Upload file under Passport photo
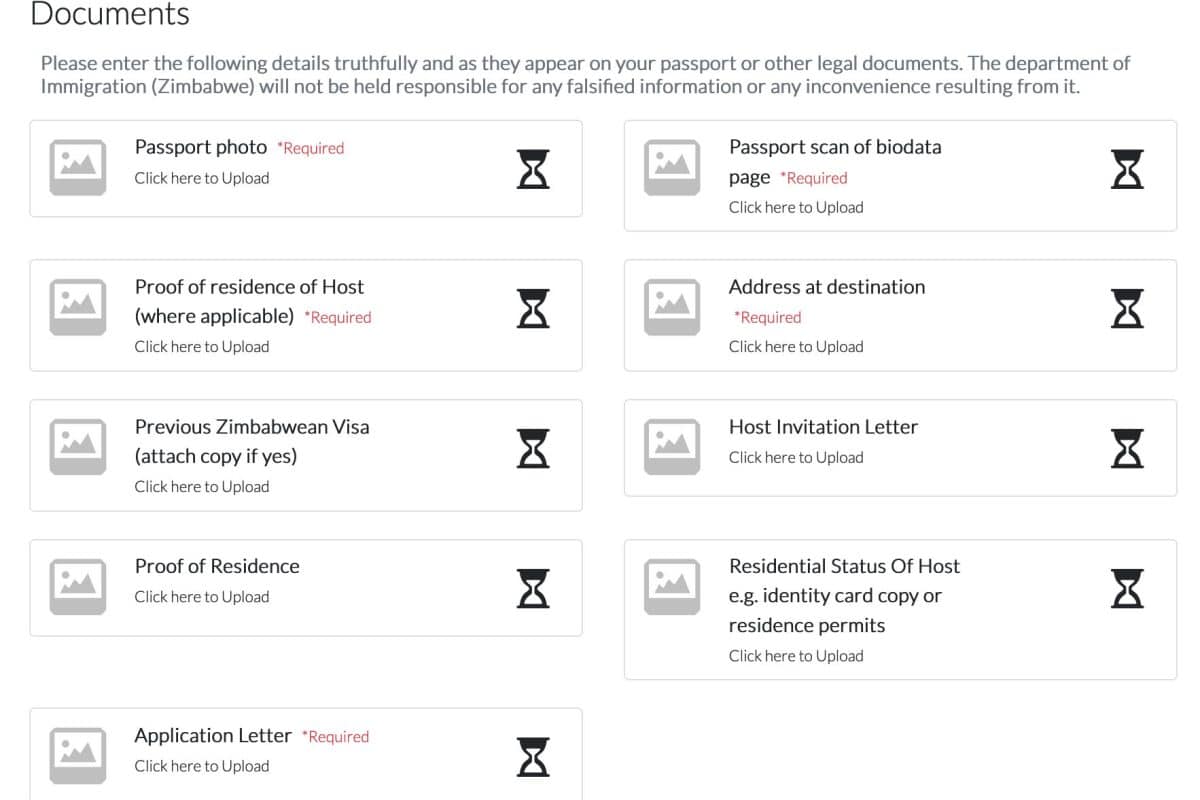Screen dimensions: 1200x800 click(202, 178)
